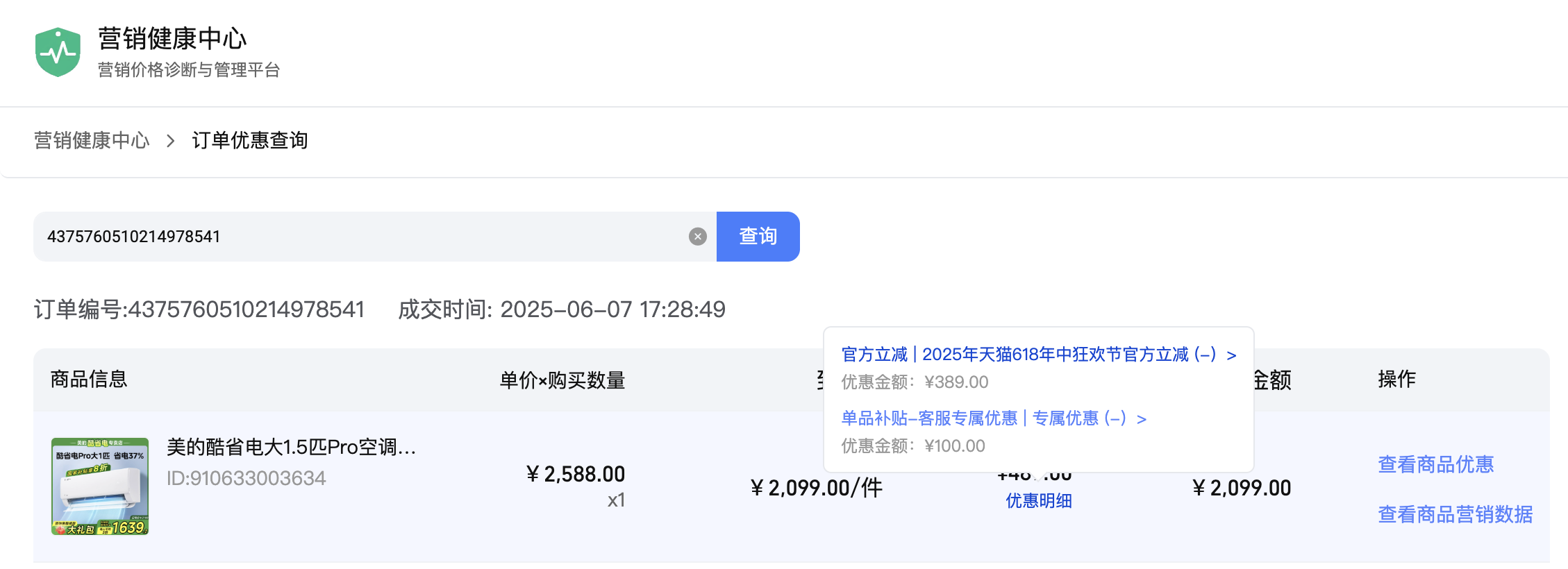
Task: Click the breadcrumb chevron separator arrow
Action: (171, 141)
